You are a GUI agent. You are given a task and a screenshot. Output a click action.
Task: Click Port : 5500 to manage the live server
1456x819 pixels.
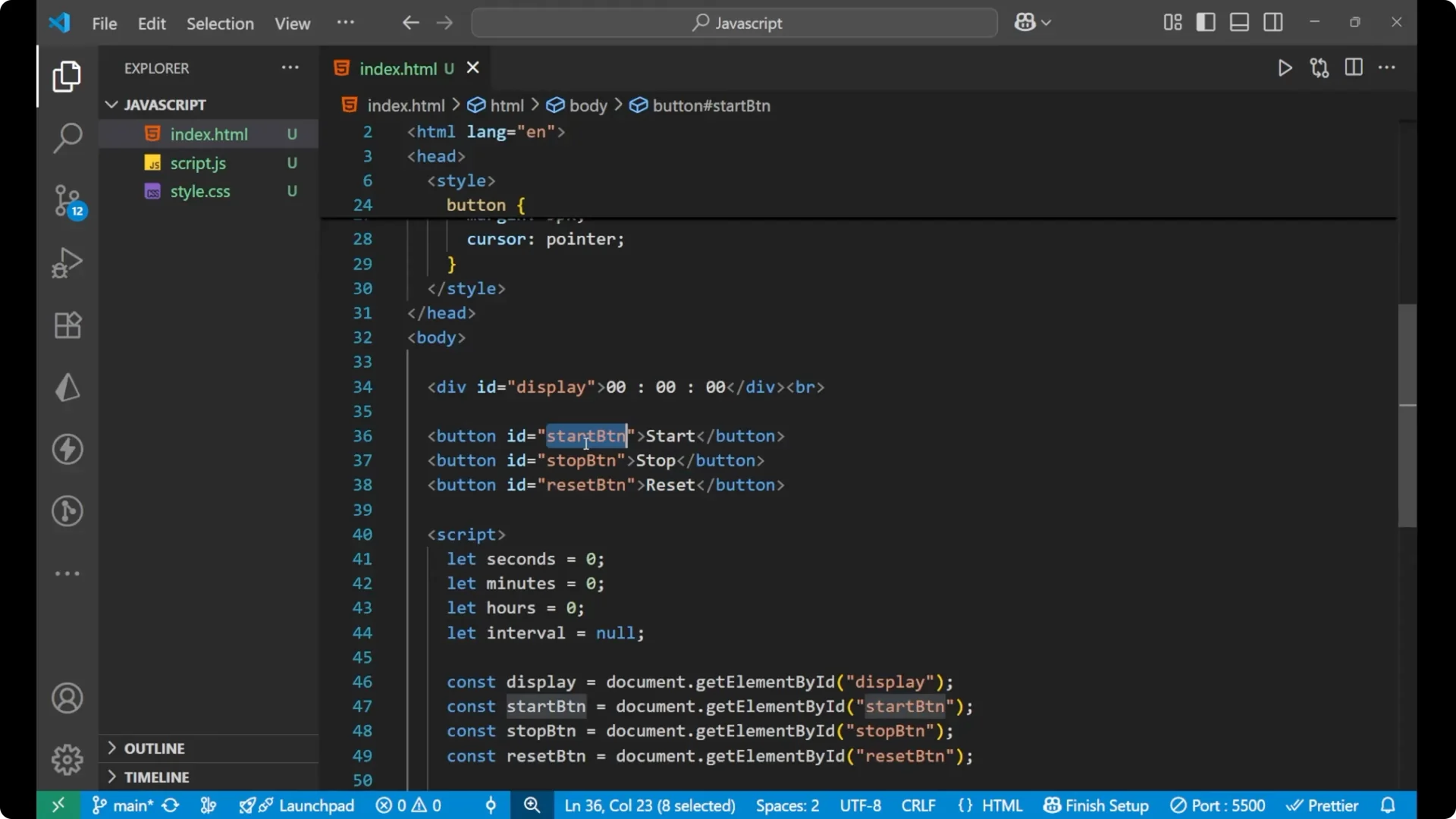[1219, 805]
